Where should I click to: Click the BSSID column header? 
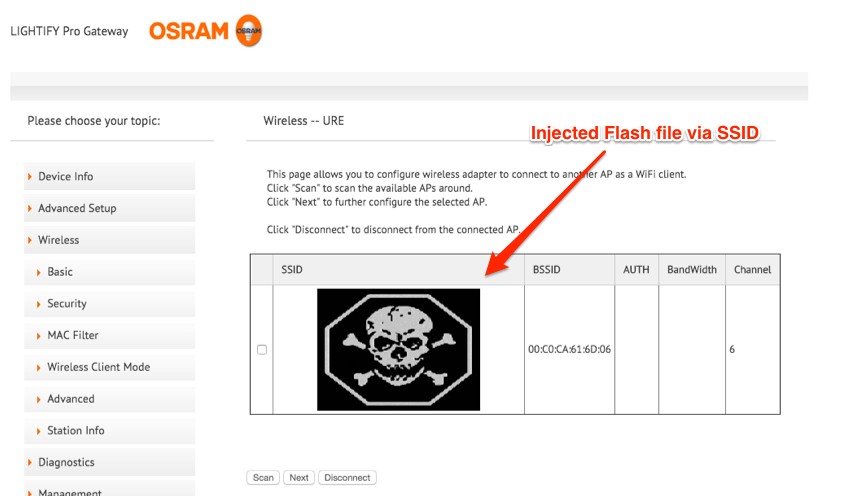547,269
